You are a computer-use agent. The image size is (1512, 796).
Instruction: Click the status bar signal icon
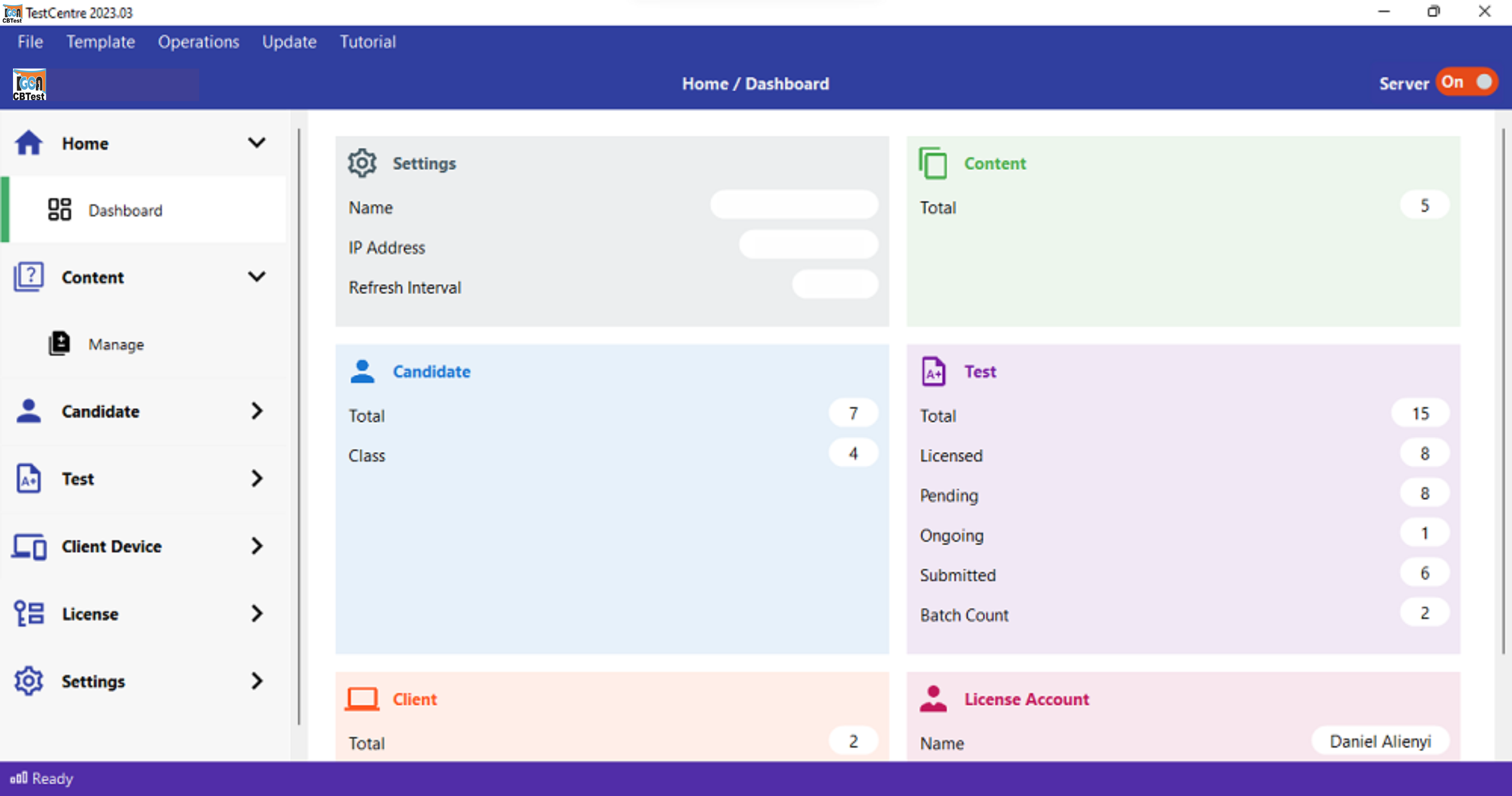[x=18, y=778]
